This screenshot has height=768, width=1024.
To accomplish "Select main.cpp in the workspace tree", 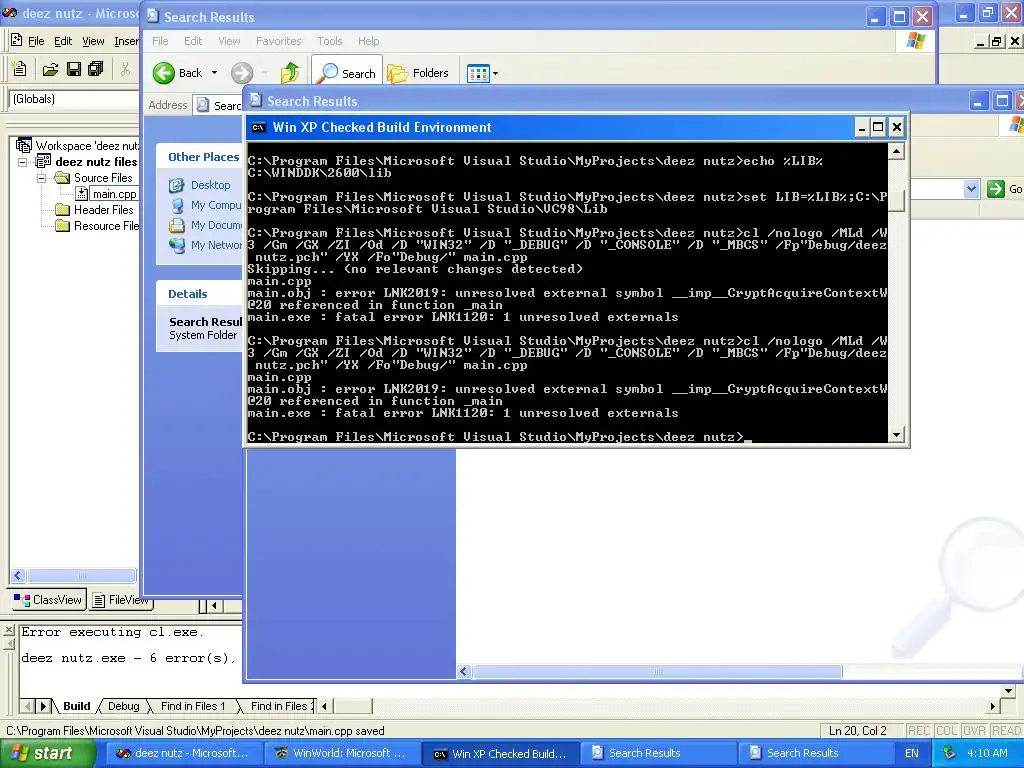I will (x=114, y=194).
